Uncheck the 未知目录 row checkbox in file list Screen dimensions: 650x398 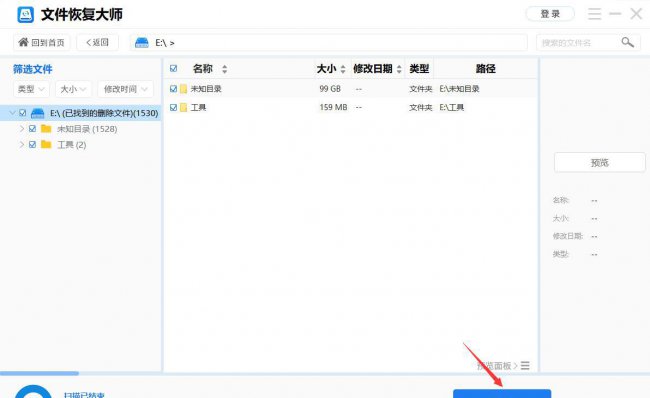click(x=173, y=89)
